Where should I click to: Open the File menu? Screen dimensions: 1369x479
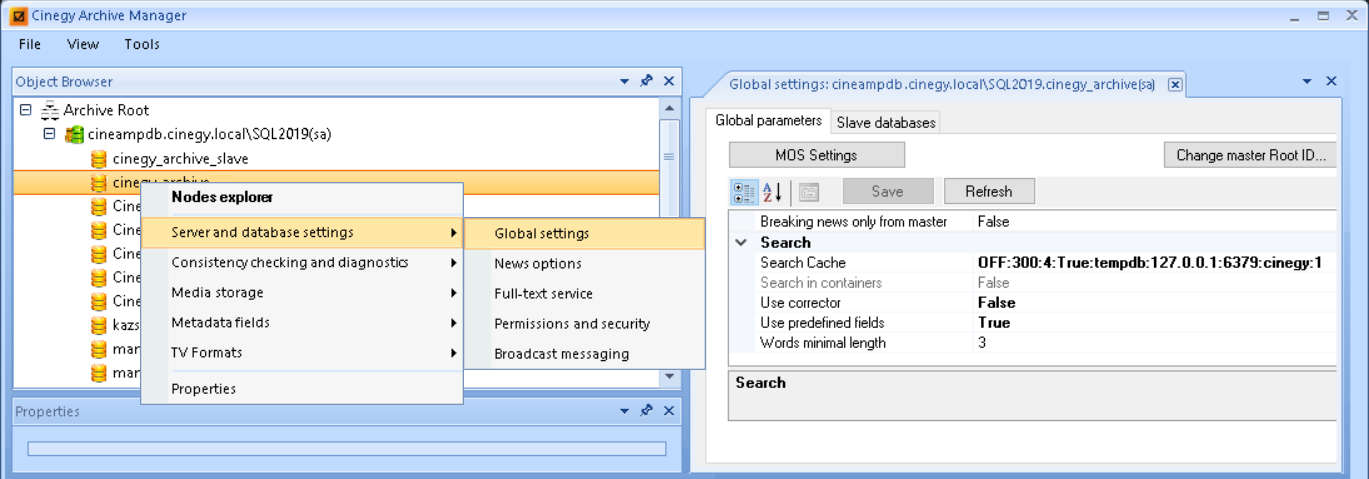click(30, 44)
